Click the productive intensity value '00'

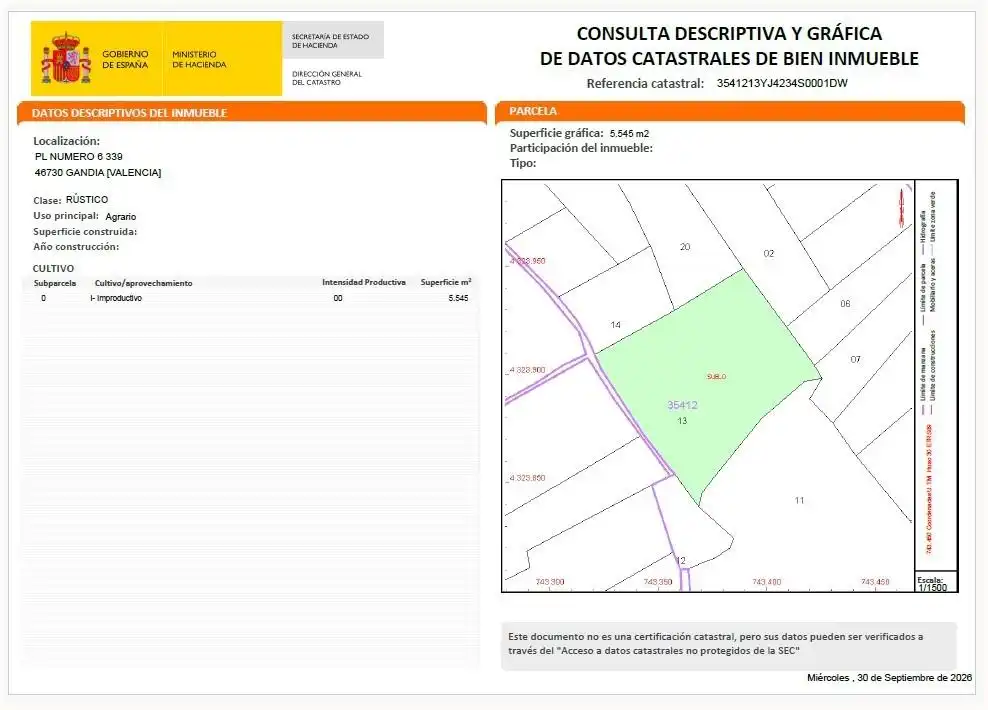[338, 298]
